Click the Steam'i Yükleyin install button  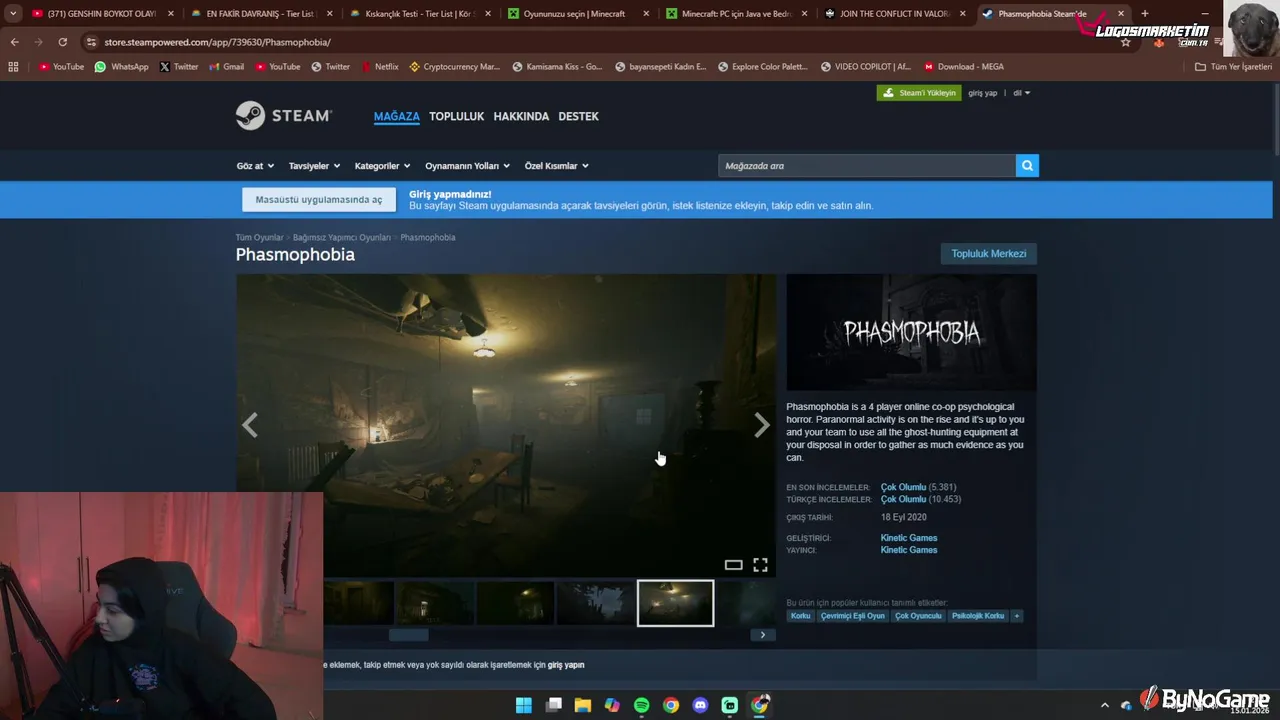click(919, 93)
